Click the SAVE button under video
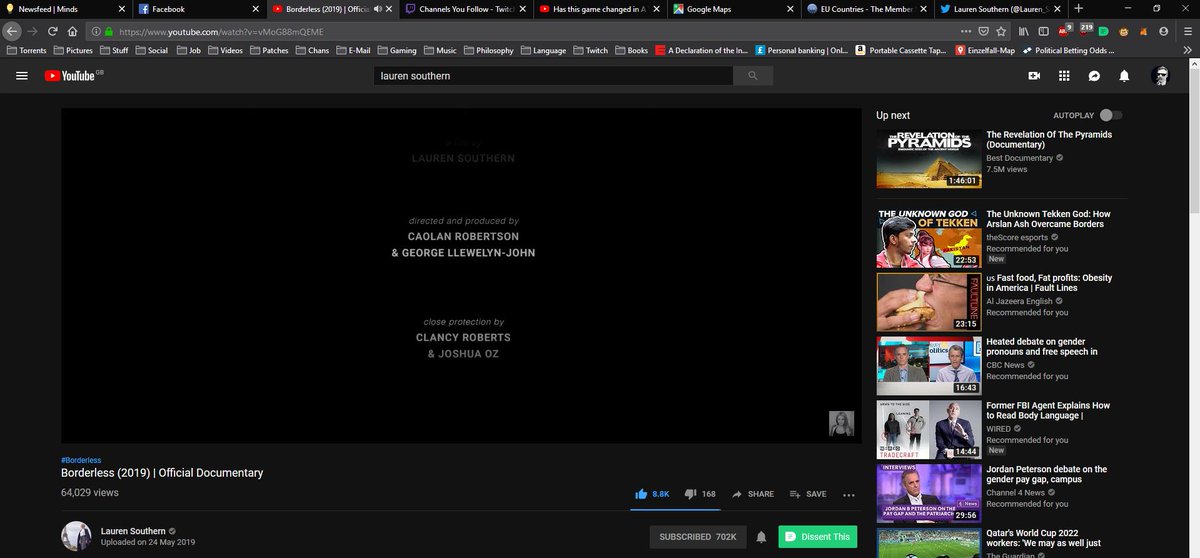The width and height of the screenshot is (1200, 558). (808, 494)
